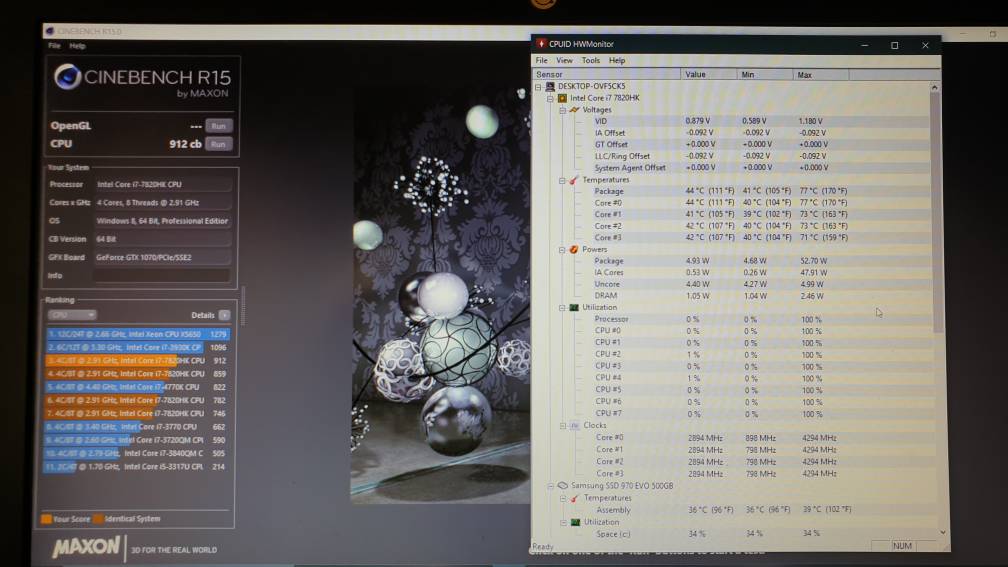
Task: Select the IA Cores power row
Action: click(731, 273)
